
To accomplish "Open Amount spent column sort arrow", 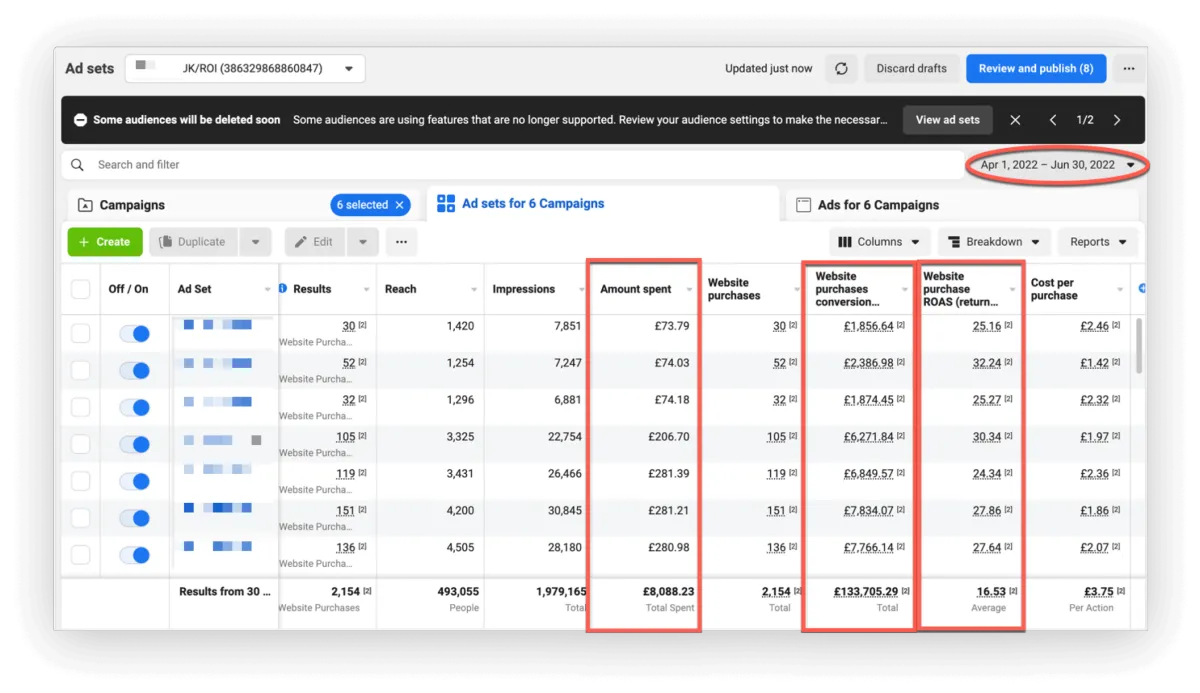I will tap(689, 290).
